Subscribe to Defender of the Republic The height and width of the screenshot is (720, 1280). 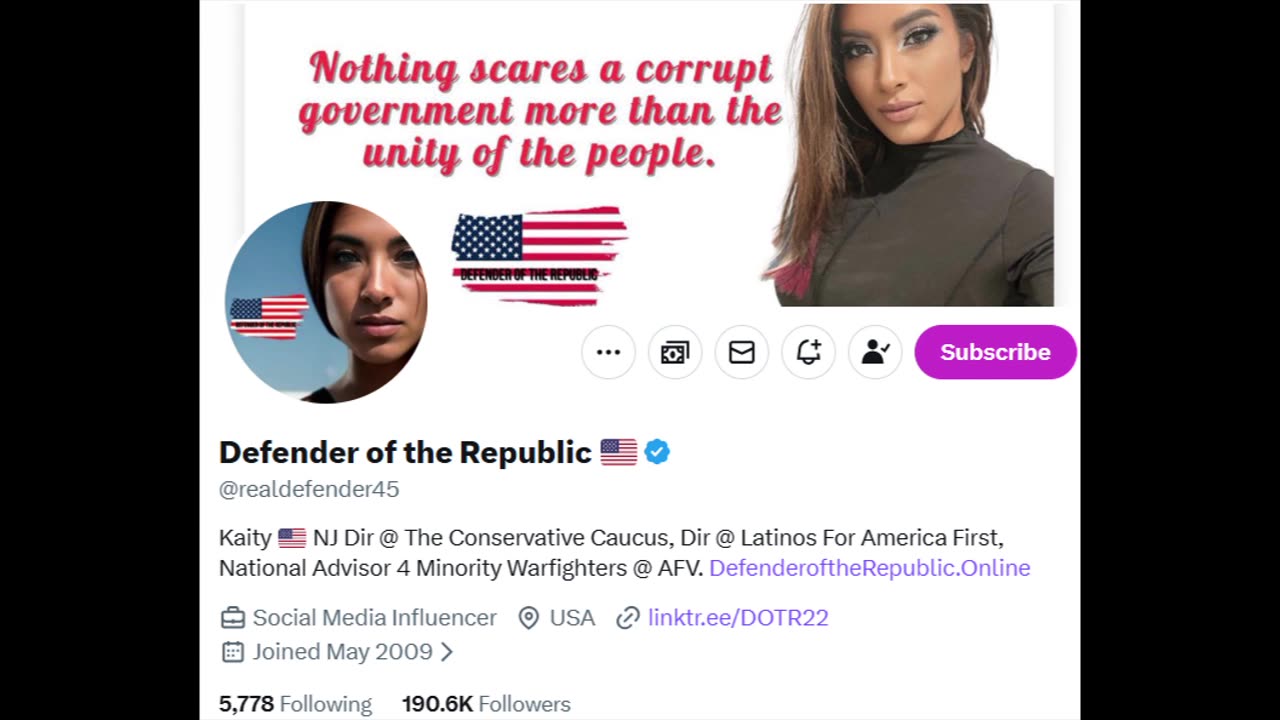tap(995, 352)
